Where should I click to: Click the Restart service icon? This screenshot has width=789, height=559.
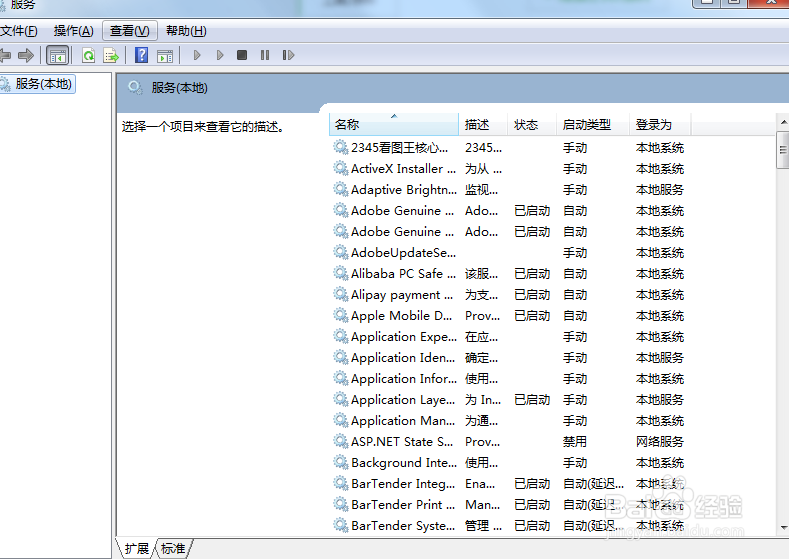coord(288,55)
